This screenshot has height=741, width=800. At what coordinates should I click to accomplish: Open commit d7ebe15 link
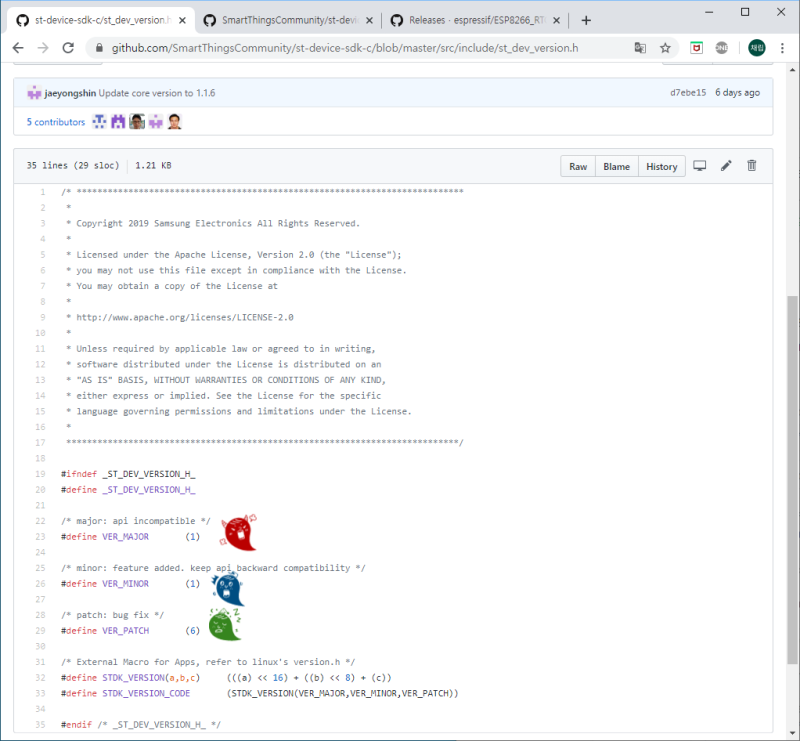point(688,93)
